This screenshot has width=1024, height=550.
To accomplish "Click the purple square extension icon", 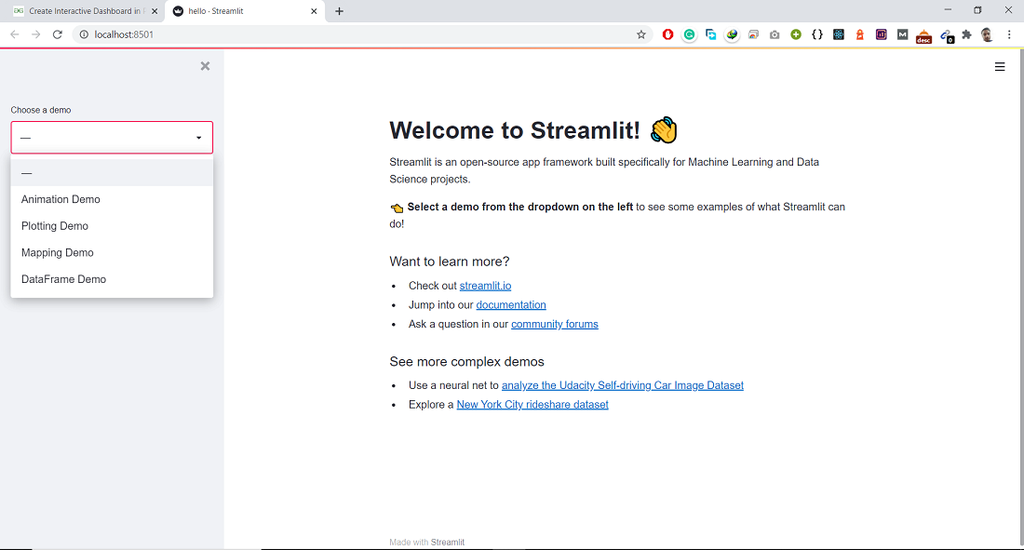I will pos(881,35).
